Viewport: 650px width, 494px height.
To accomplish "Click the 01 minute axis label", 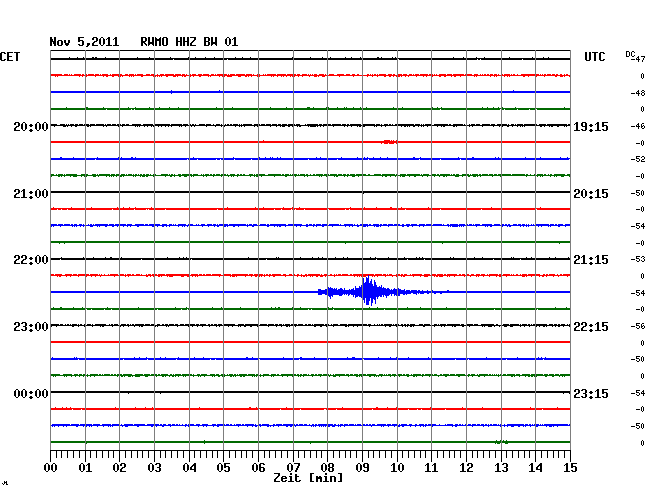I will (85, 467).
